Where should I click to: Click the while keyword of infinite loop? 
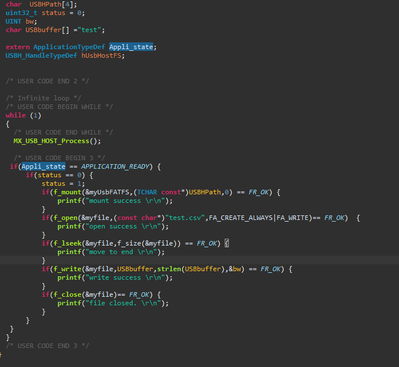click(16, 115)
